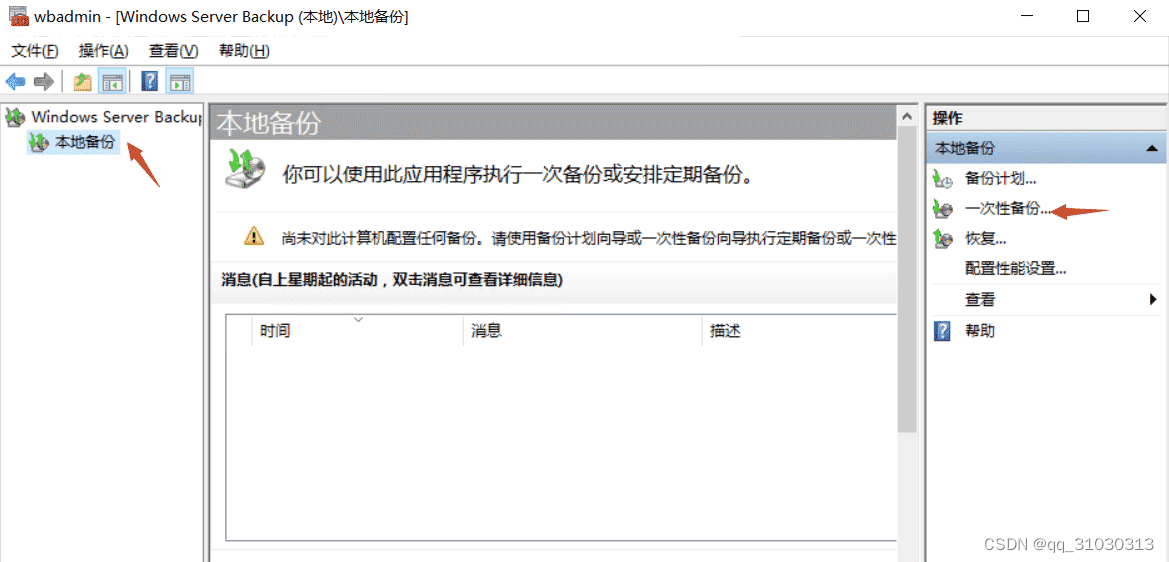Open the 文件(F) menu

pos(35,51)
